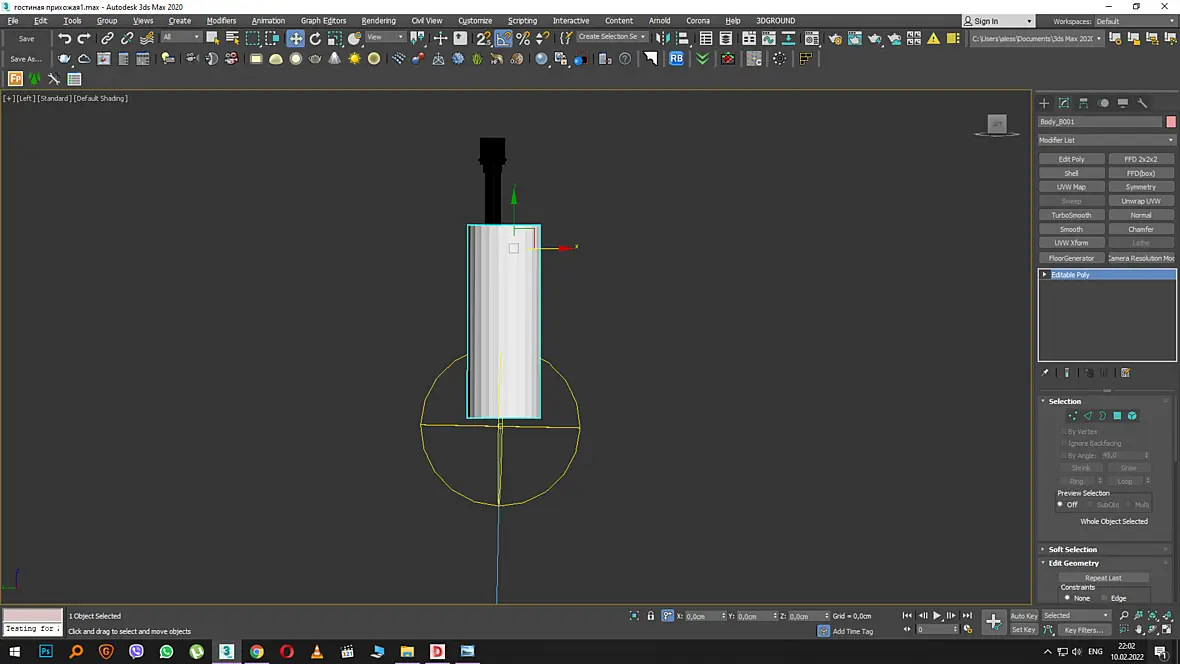This screenshot has width=1180, height=664.
Task: Select the Off preview selection radio
Action: click(x=1060, y=504)
